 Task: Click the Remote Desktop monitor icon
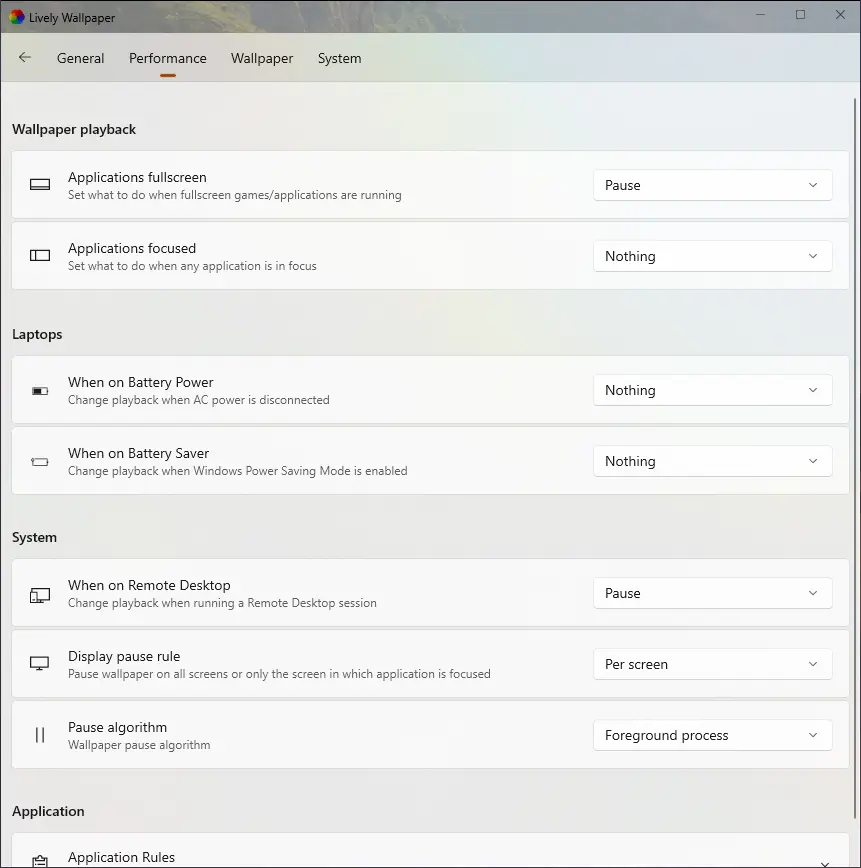click(x=39, y=593)
